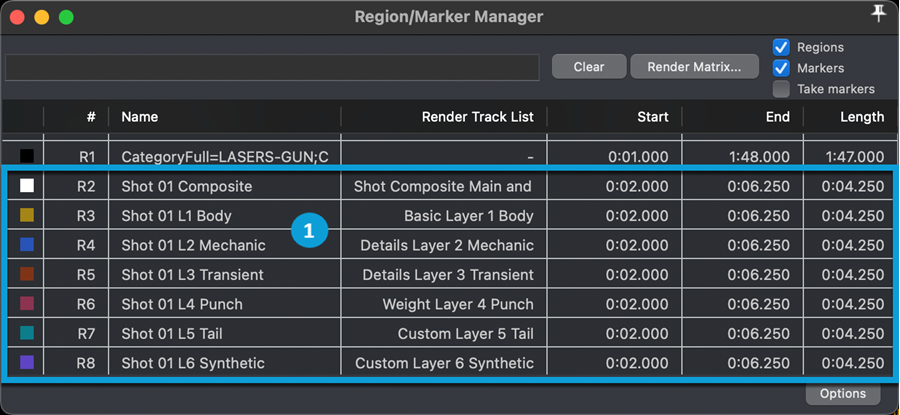Select the Shot 01 L4 Punch region
This screenshot has height=415, width=900.
coord(182,304)
